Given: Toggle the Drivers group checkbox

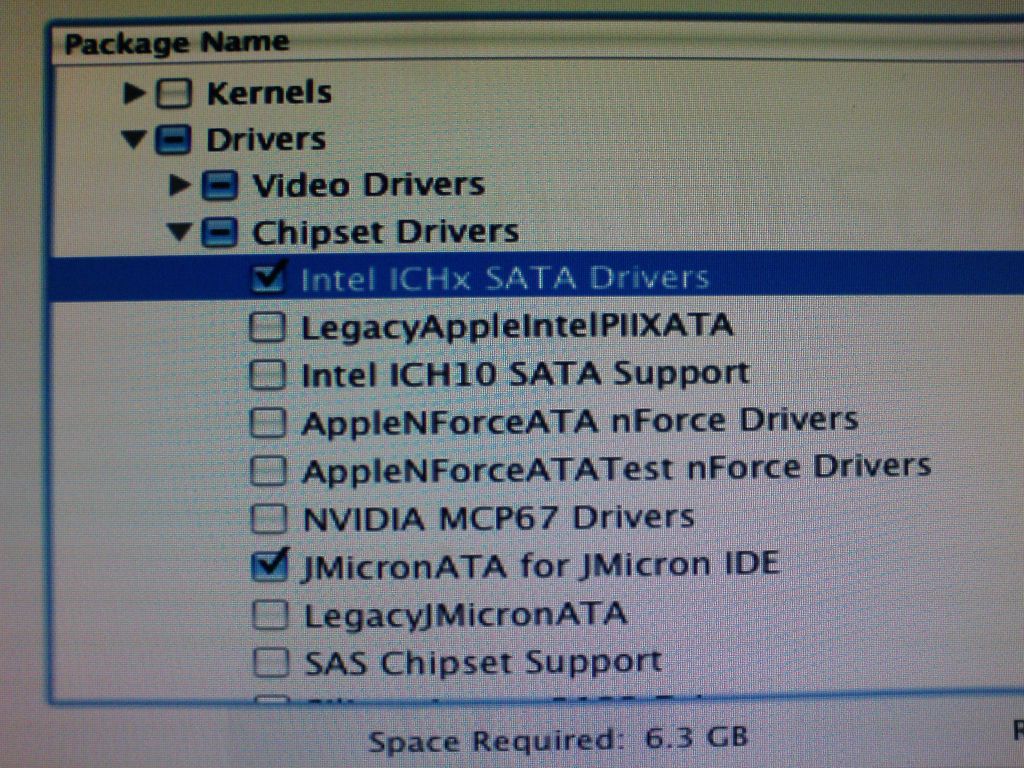Looking at the screenshot, I should click(x=173, y=140).
